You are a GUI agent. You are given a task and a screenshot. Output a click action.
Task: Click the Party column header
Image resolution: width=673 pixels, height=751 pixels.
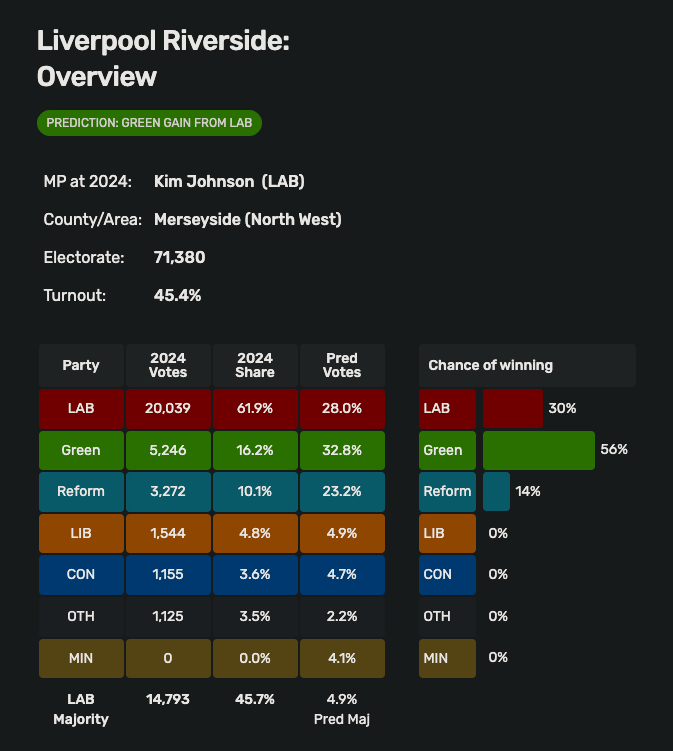click(81, 365)
